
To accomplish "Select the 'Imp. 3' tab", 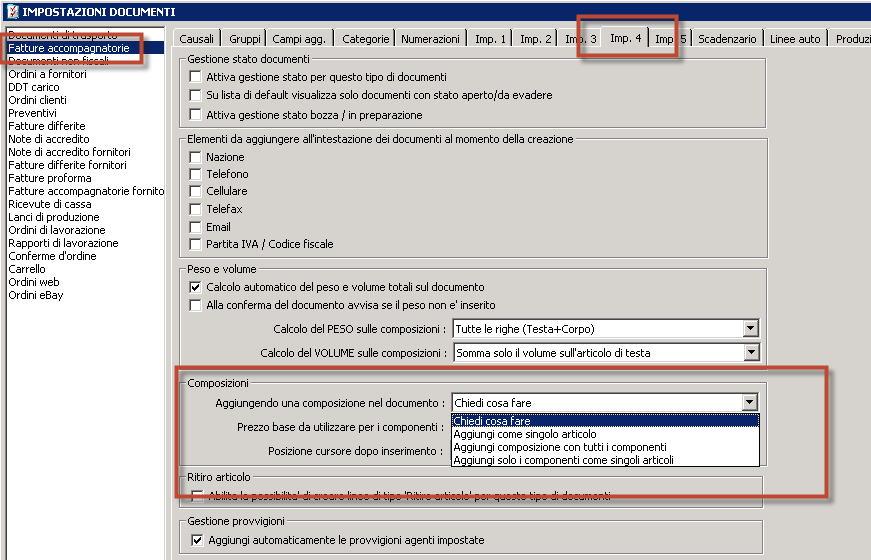I will click(580, 39).
